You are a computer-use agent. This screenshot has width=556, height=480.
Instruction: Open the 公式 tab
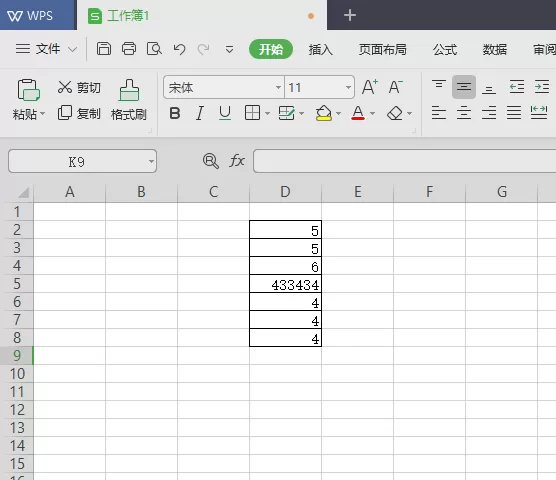click(x=445, y=50)
